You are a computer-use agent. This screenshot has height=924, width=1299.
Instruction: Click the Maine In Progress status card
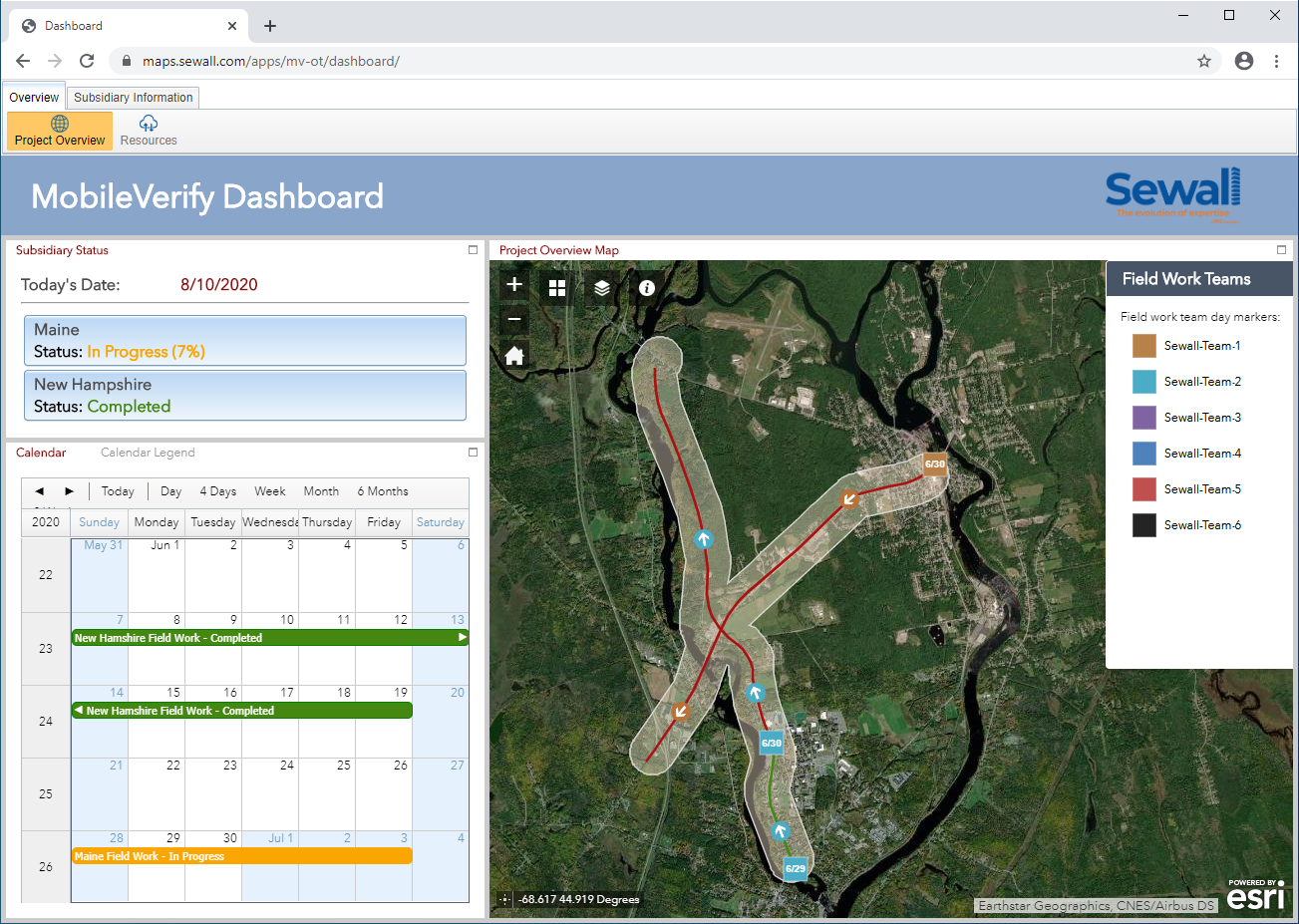[244, 340]
